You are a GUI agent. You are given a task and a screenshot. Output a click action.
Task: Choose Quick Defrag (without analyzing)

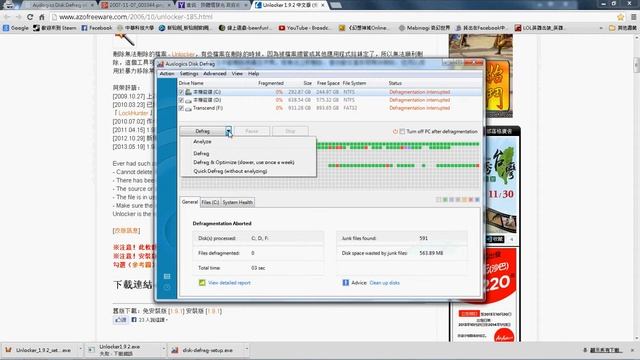248,171
